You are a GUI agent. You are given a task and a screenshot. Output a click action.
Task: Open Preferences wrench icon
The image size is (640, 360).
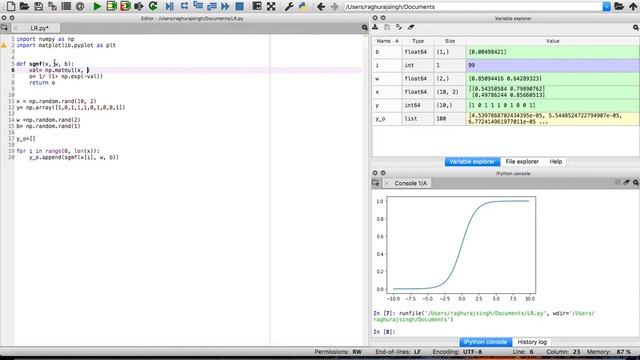click(x=289, y=6)
